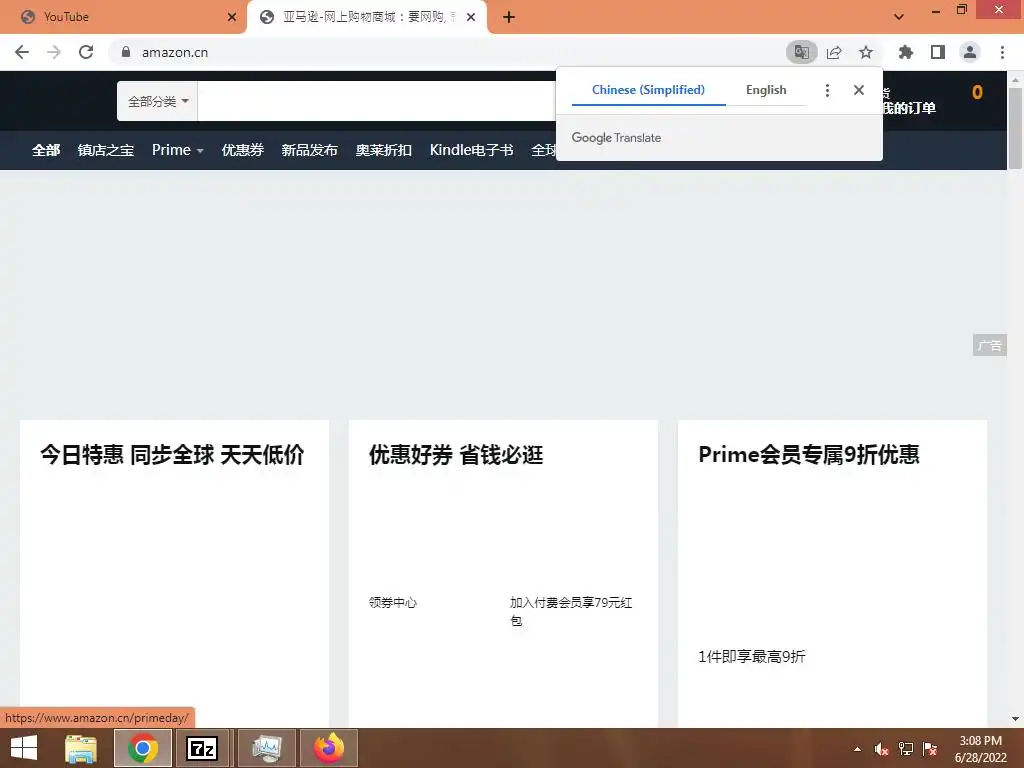Open Chrome's three-dot main menu
The height and width of the screenshot is (768, 1024).
[x=1002, y=52]
